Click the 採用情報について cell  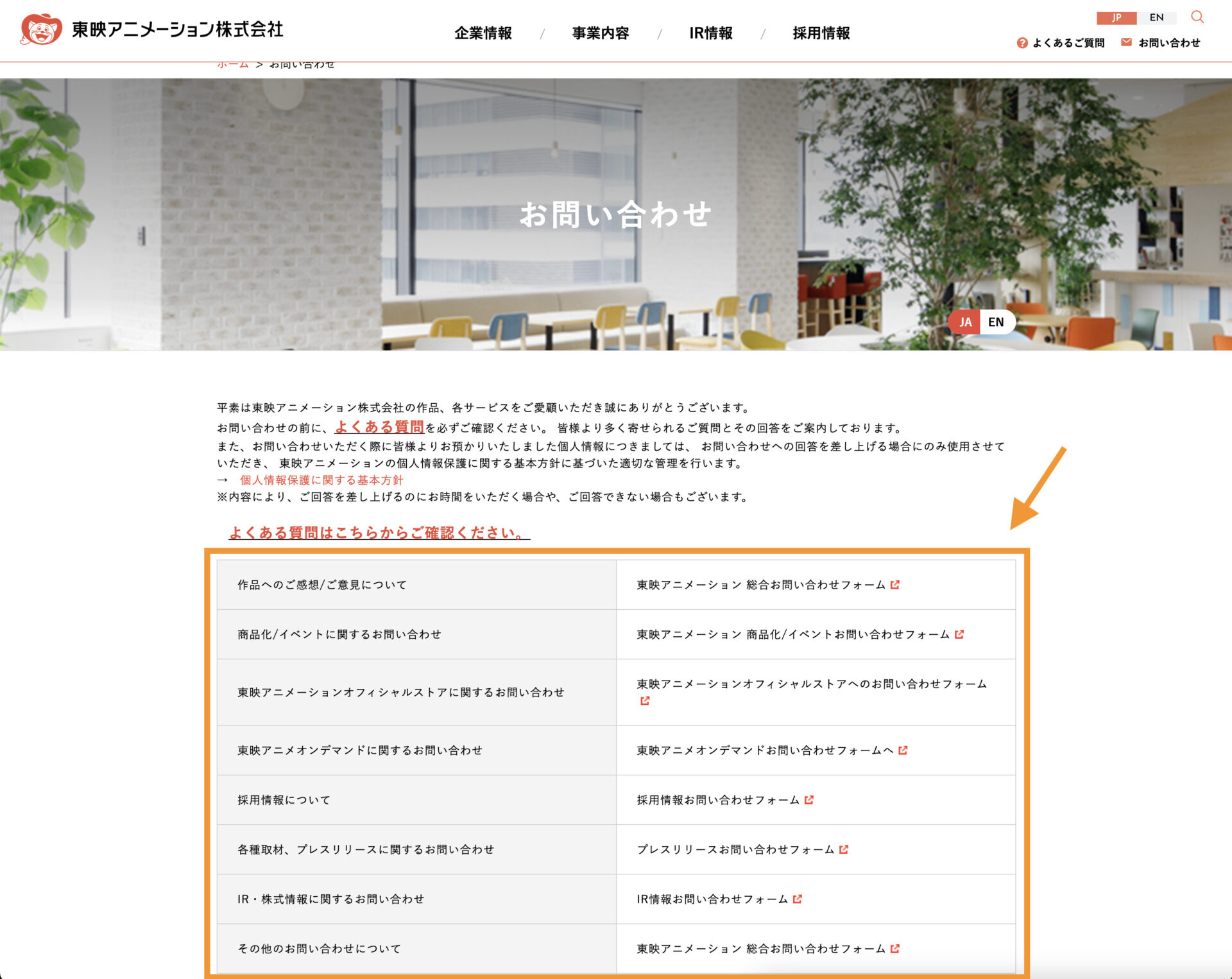[x=416, y=800]
